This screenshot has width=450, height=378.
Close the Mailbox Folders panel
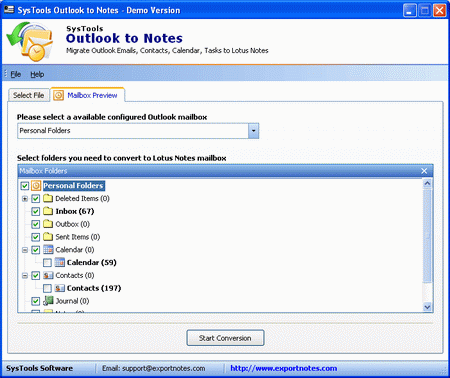point(424,171)
